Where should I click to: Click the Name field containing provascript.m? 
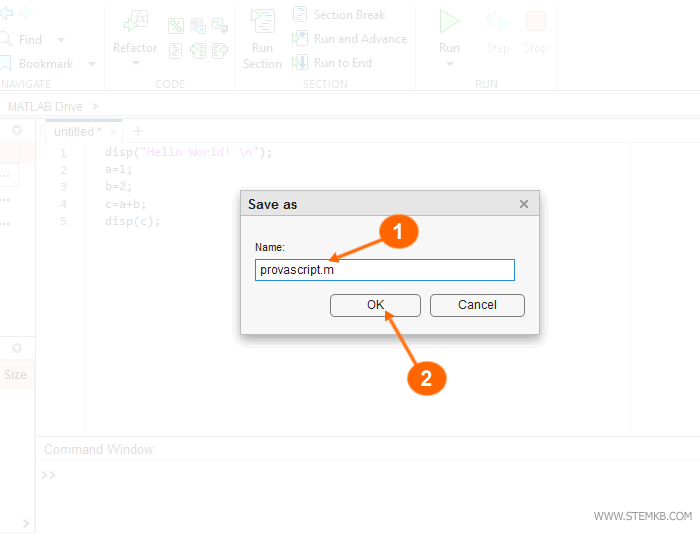coord(384,270)
